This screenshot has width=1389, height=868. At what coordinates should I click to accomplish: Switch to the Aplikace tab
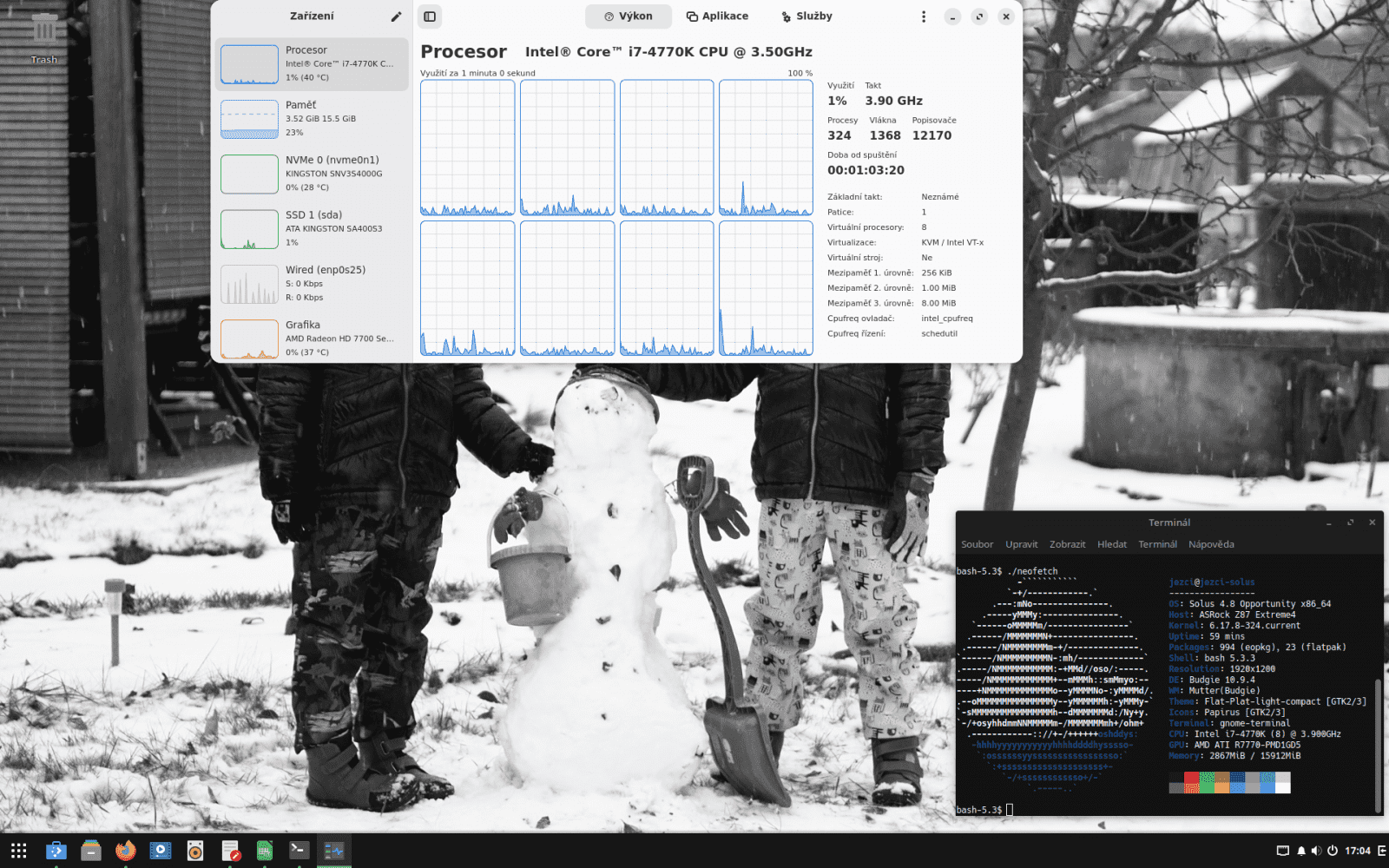tap(717, 16)
